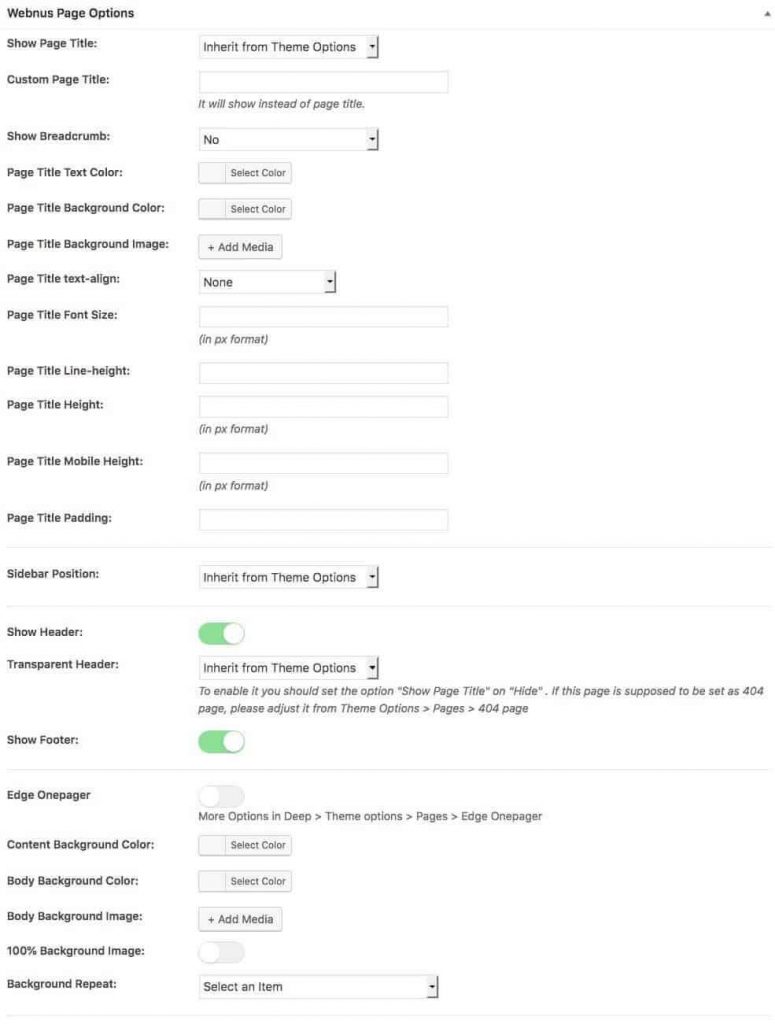Click the Content Background Color swatch
Viewport: 775px width, 1024px height.
coord(212,845)
